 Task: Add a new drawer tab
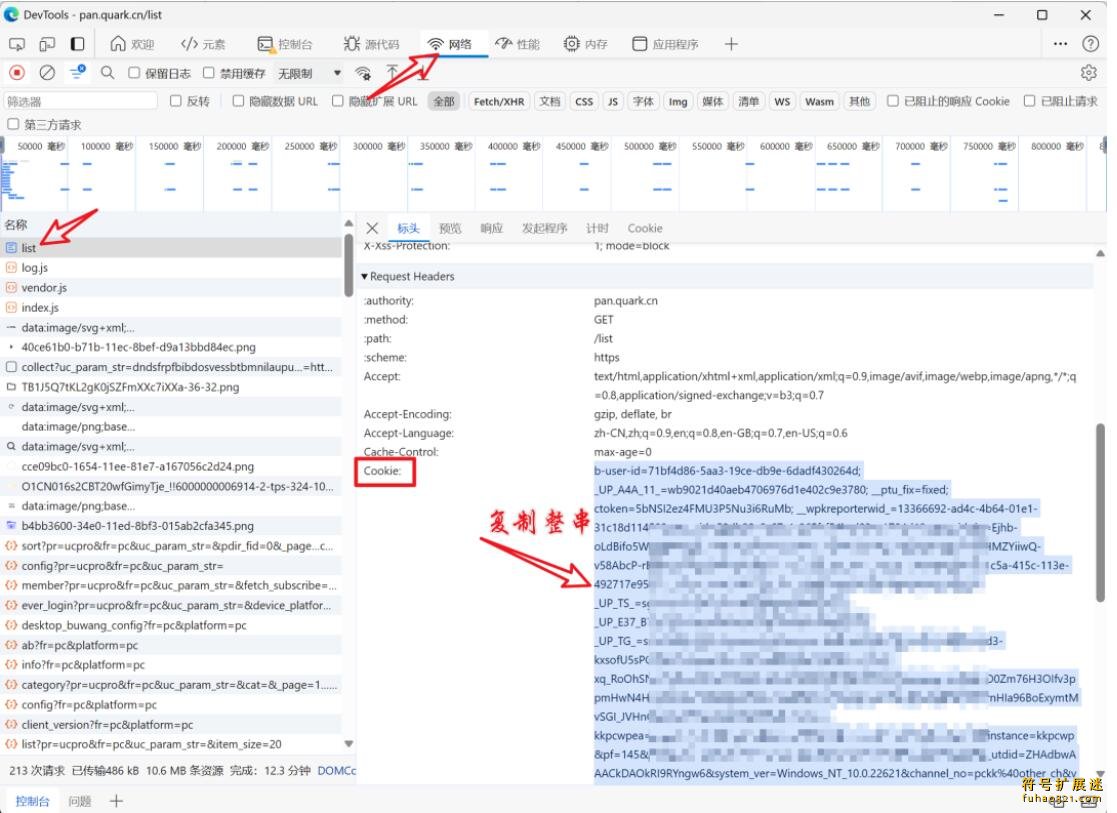116,801
